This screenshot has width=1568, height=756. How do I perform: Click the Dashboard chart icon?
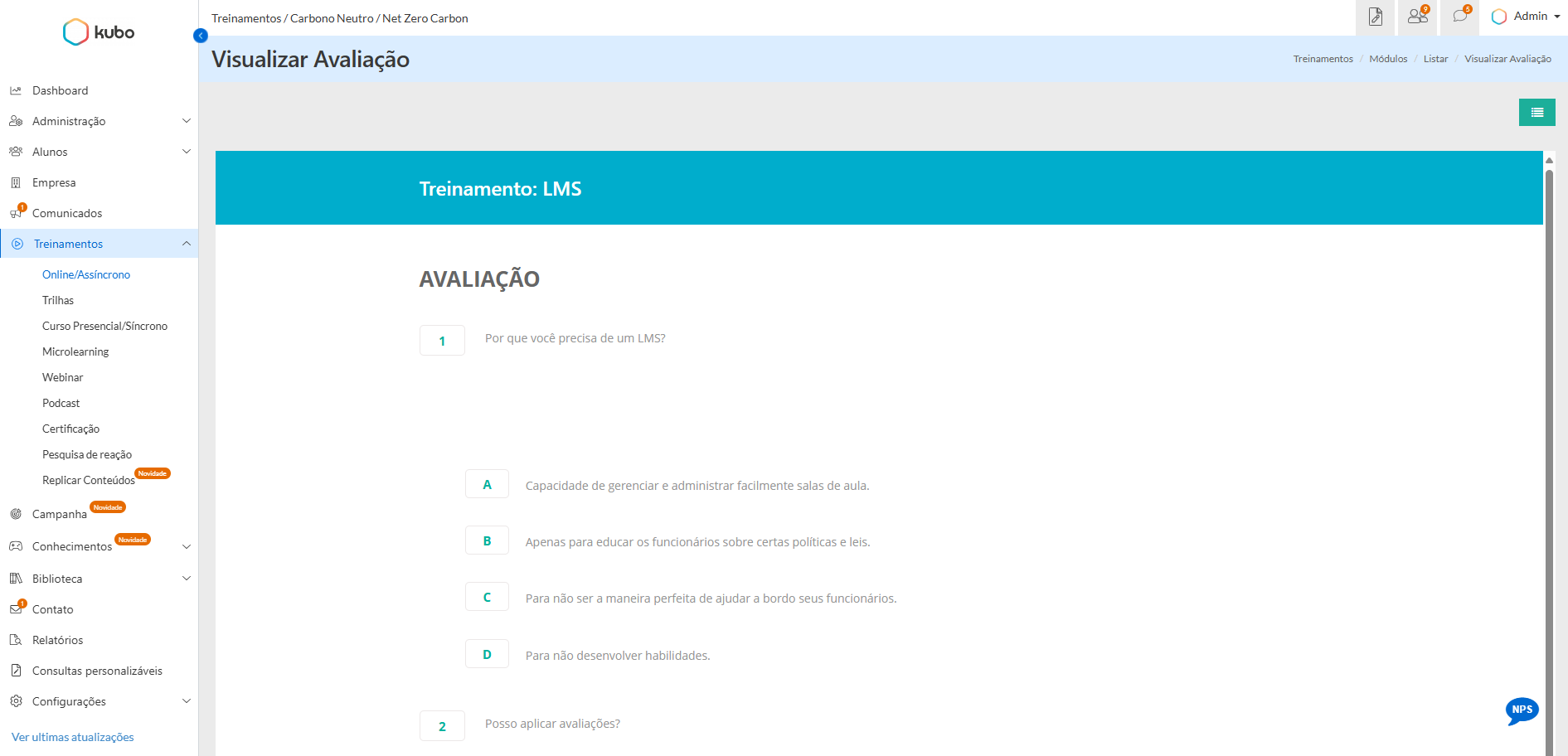coord(16,90)
